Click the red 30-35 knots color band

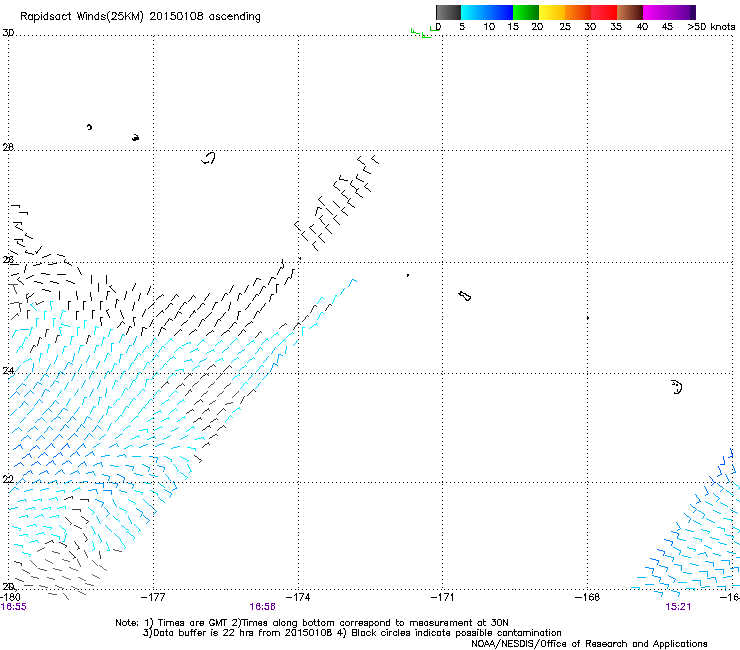point(604,12)
